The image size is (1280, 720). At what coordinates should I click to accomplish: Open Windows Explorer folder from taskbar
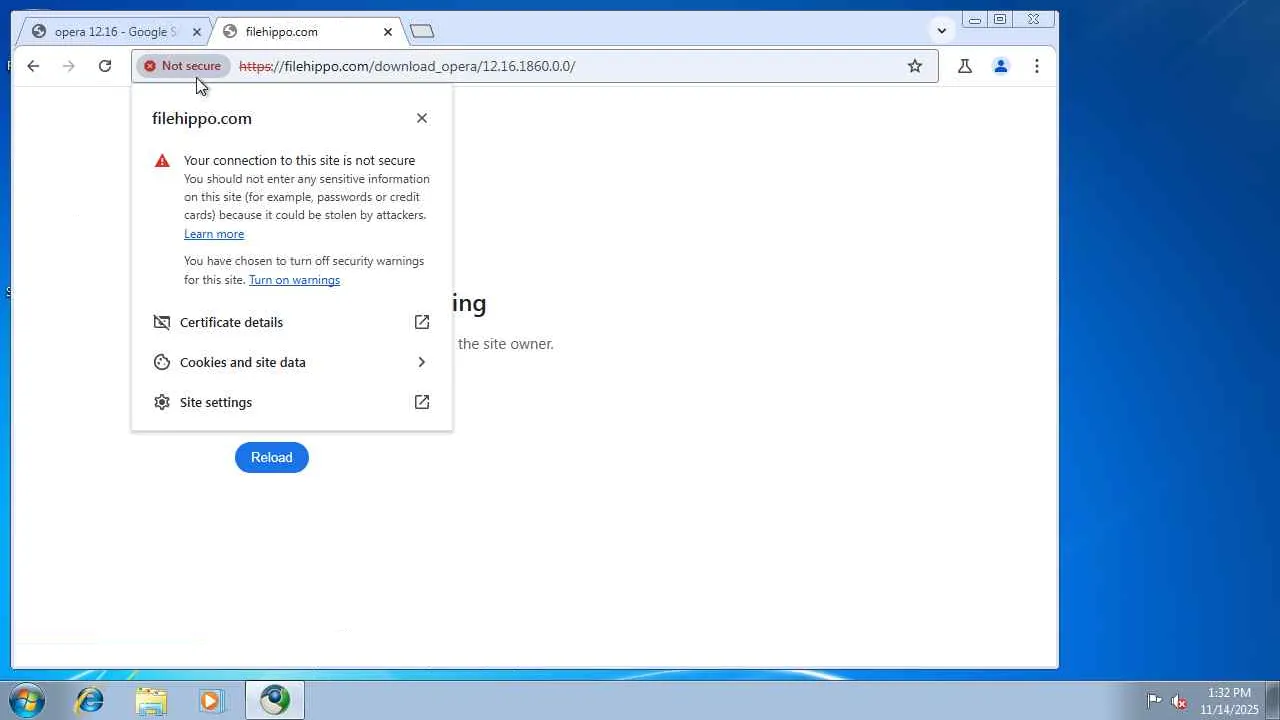tap(151, 701)
